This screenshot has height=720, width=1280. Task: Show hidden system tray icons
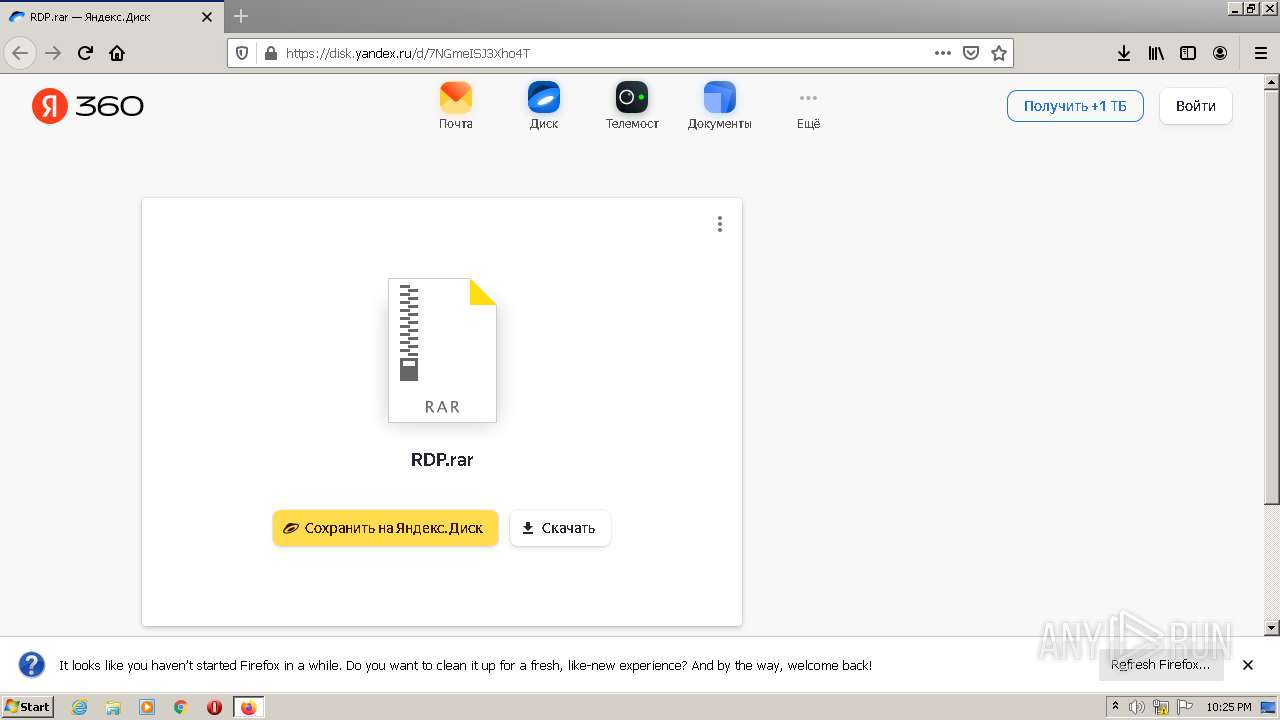click(1115, 707)
